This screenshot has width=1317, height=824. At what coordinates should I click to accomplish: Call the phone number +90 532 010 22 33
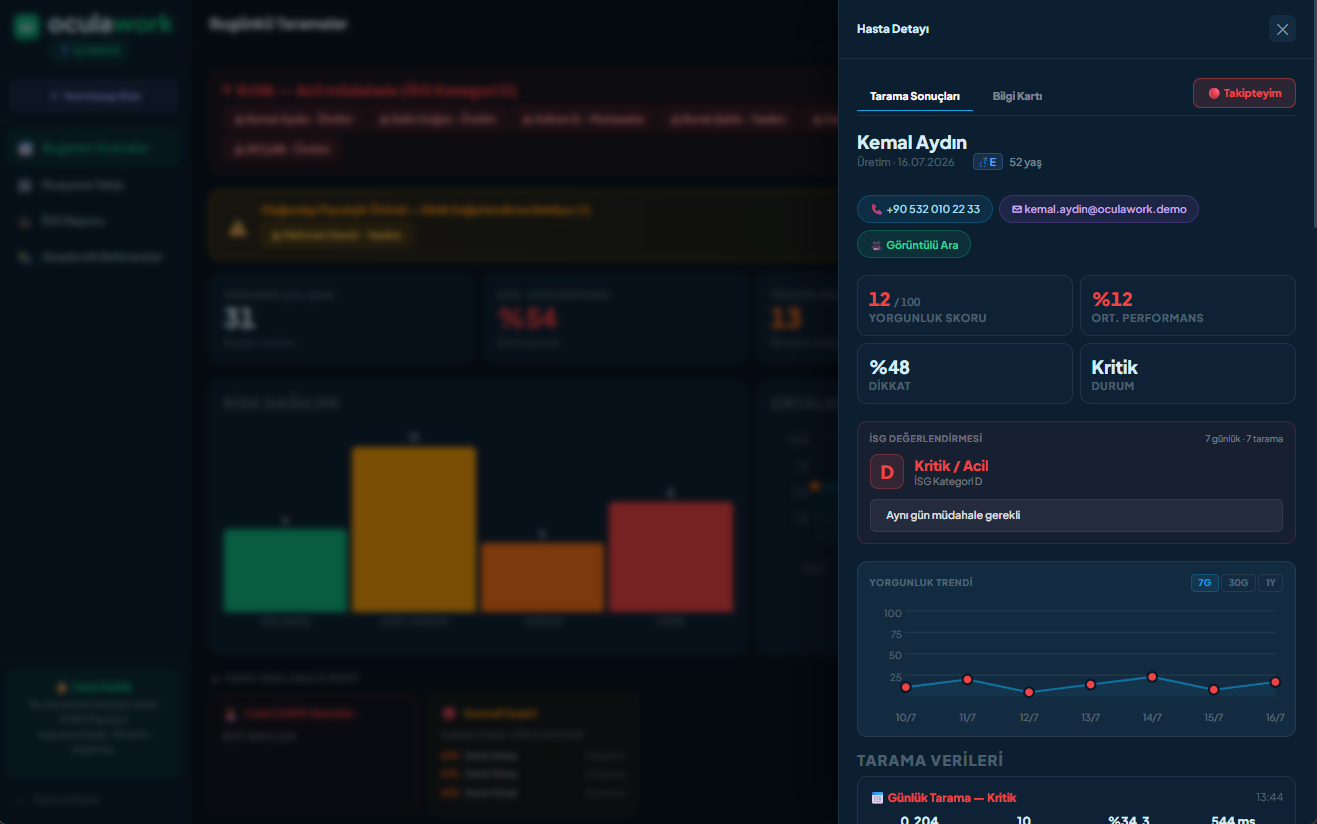[925, 209]
